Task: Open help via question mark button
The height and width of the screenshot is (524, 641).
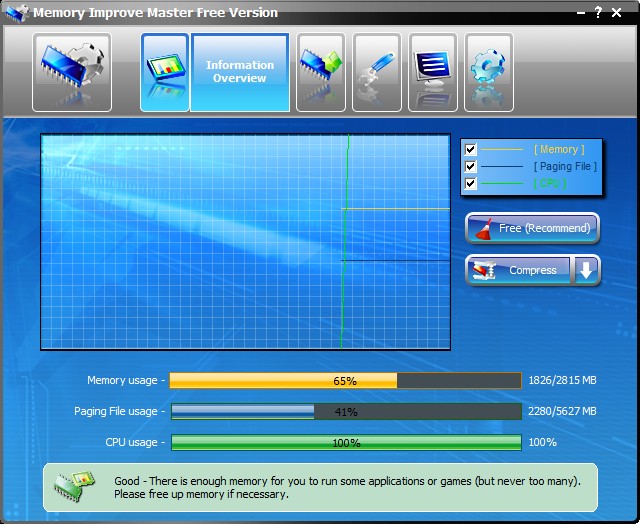Action: point(598,13)
